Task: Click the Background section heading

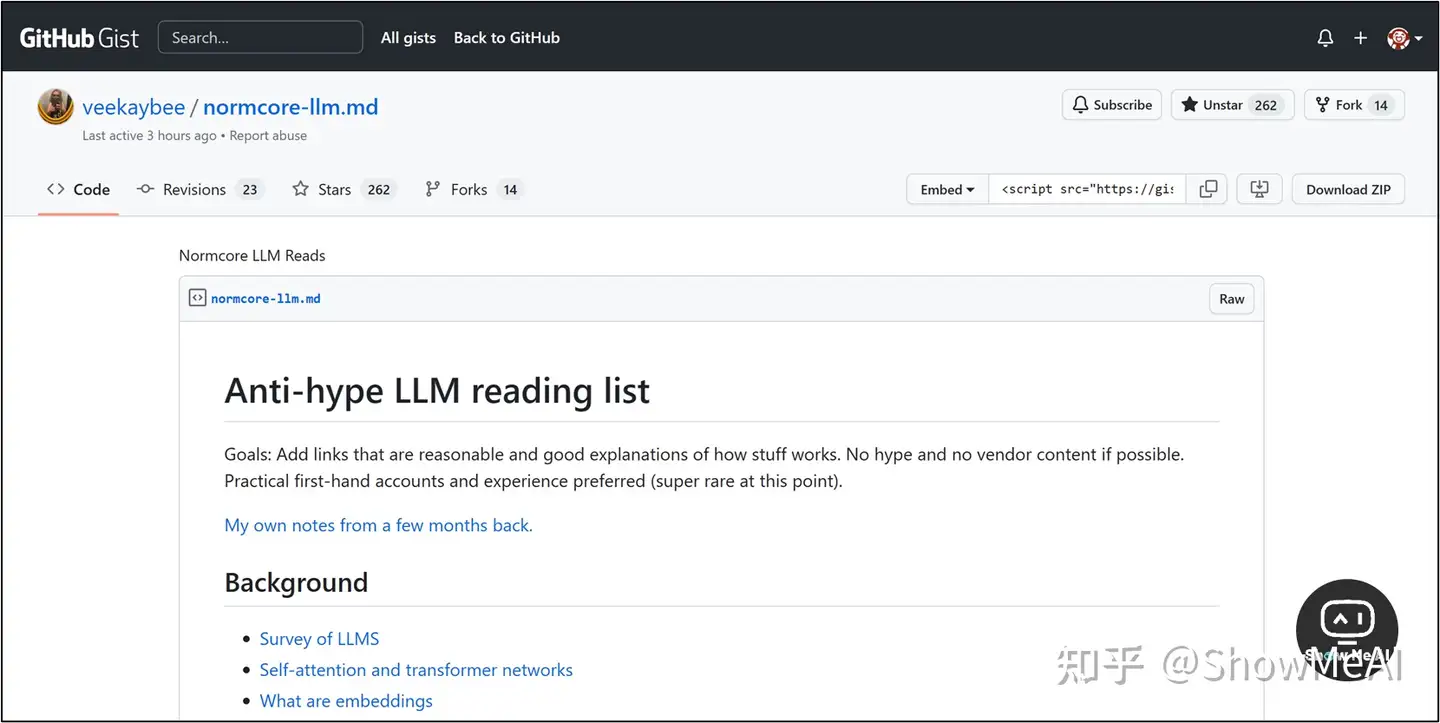Action: [296, 582]
